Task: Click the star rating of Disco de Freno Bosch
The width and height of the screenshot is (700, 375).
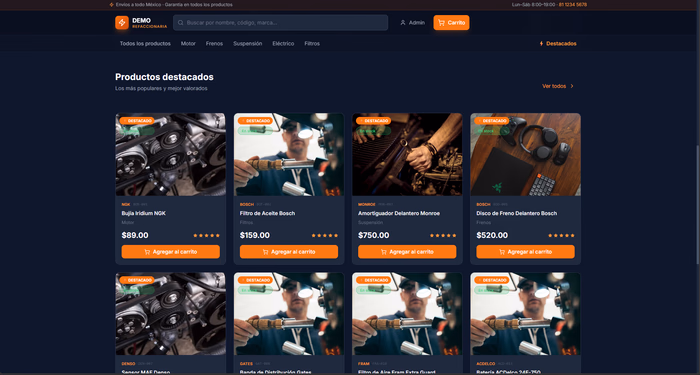Action: (561, 235)
